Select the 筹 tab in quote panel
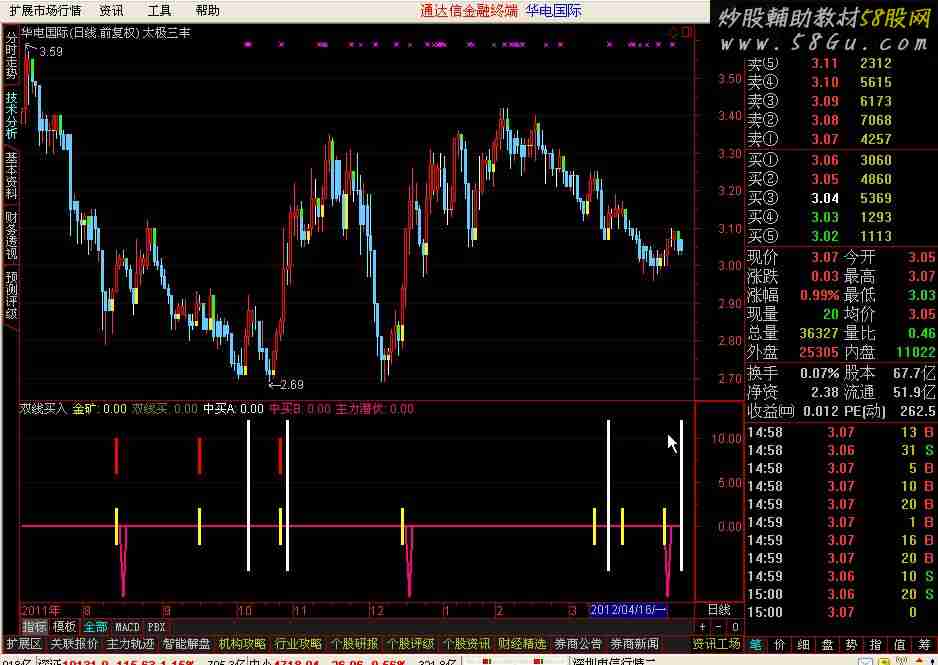938x665 pixels. coord(923,644)
